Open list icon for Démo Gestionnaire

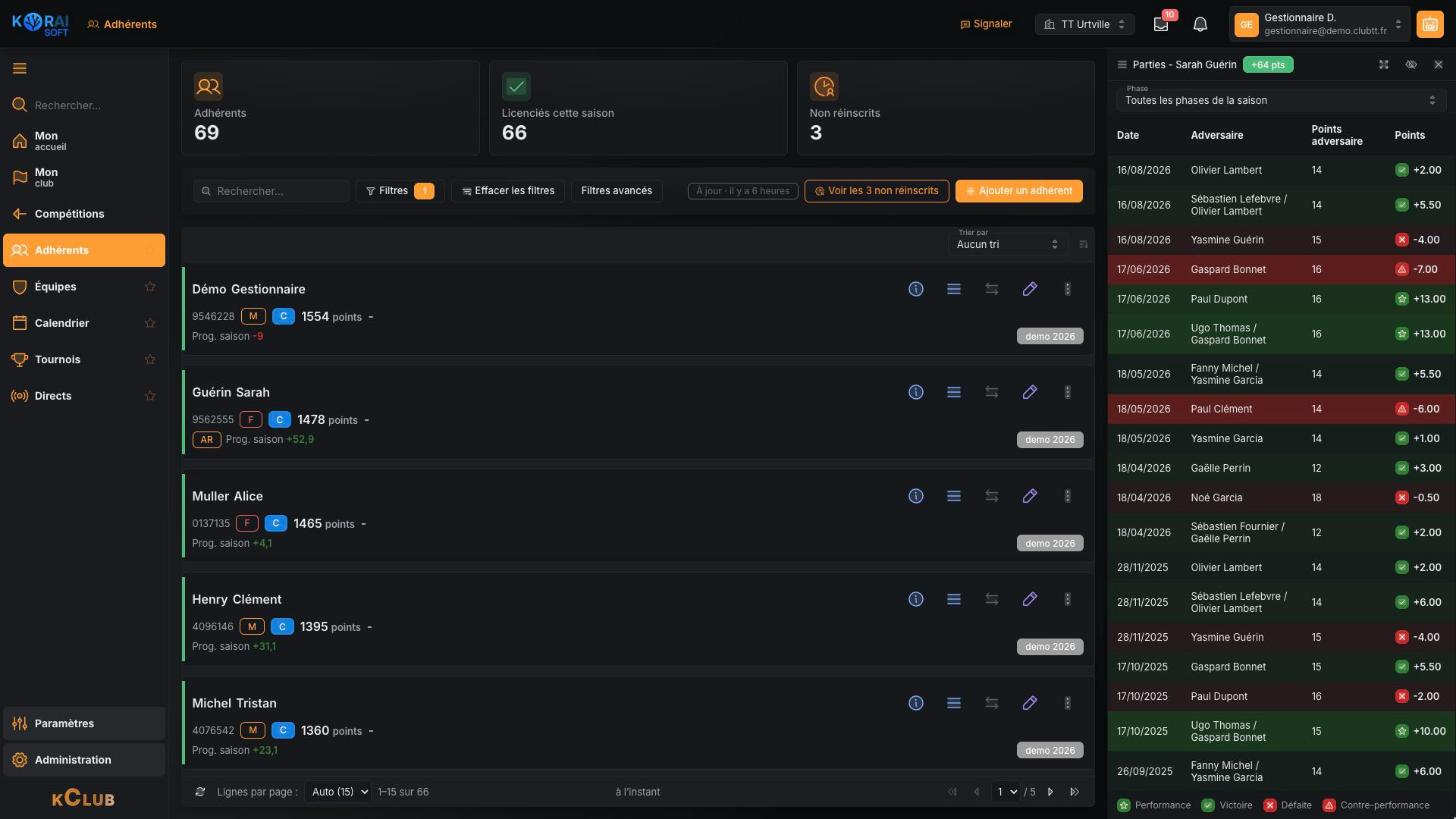pyautogui.click(x=953, y=289)
